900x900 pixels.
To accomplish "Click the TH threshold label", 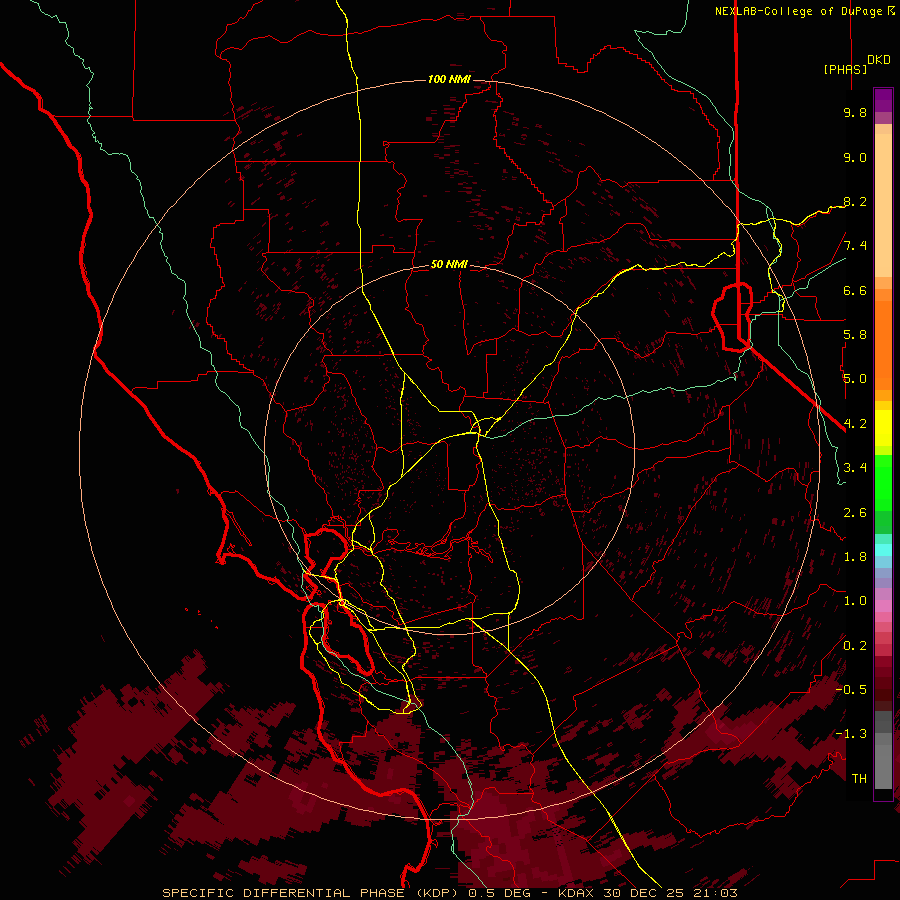I will 859,779.
